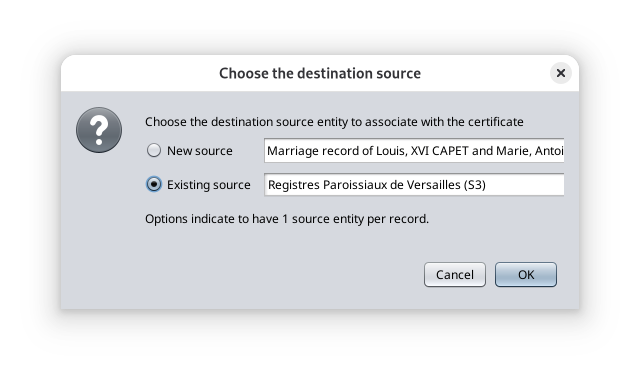Confirm the choice with OK
The height and width of the screenshot is (376, 640).
(526, 275)
